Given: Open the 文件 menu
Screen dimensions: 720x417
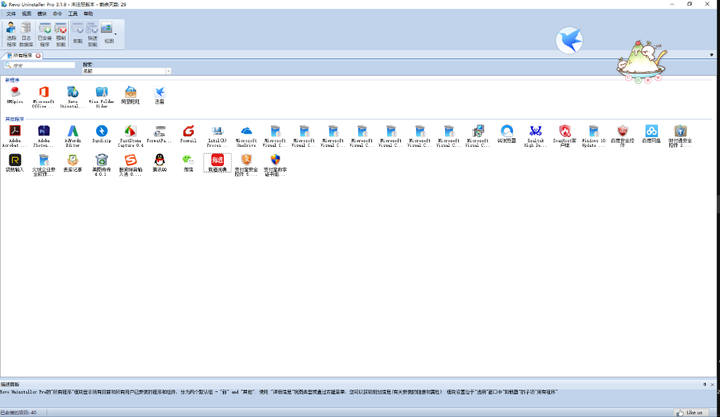Looking at the screenshot, I should click(x=11, y=14).
